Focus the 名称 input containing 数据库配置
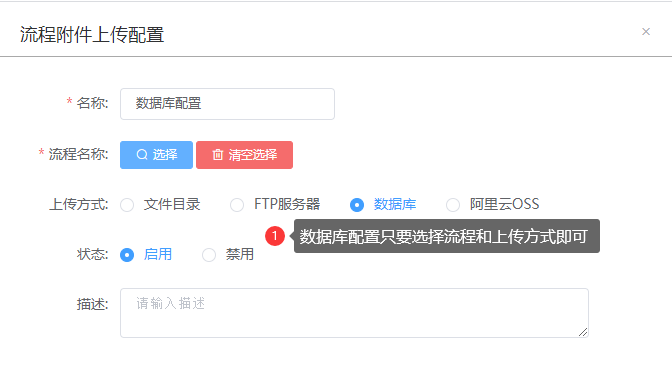Viewport: 672px width, 377px height. point(227,104)
